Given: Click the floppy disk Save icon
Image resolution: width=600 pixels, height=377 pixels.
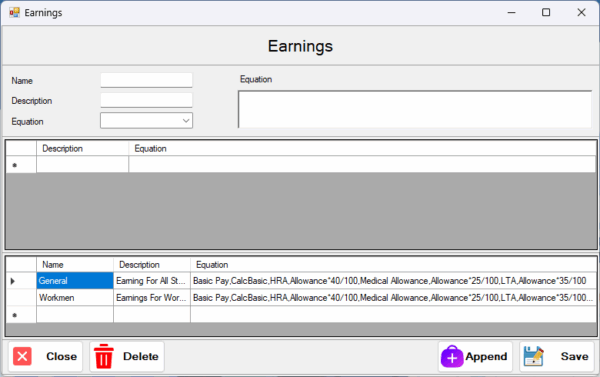Looking at the screenshot, I should pyautogui.click(x=533, y=356).
